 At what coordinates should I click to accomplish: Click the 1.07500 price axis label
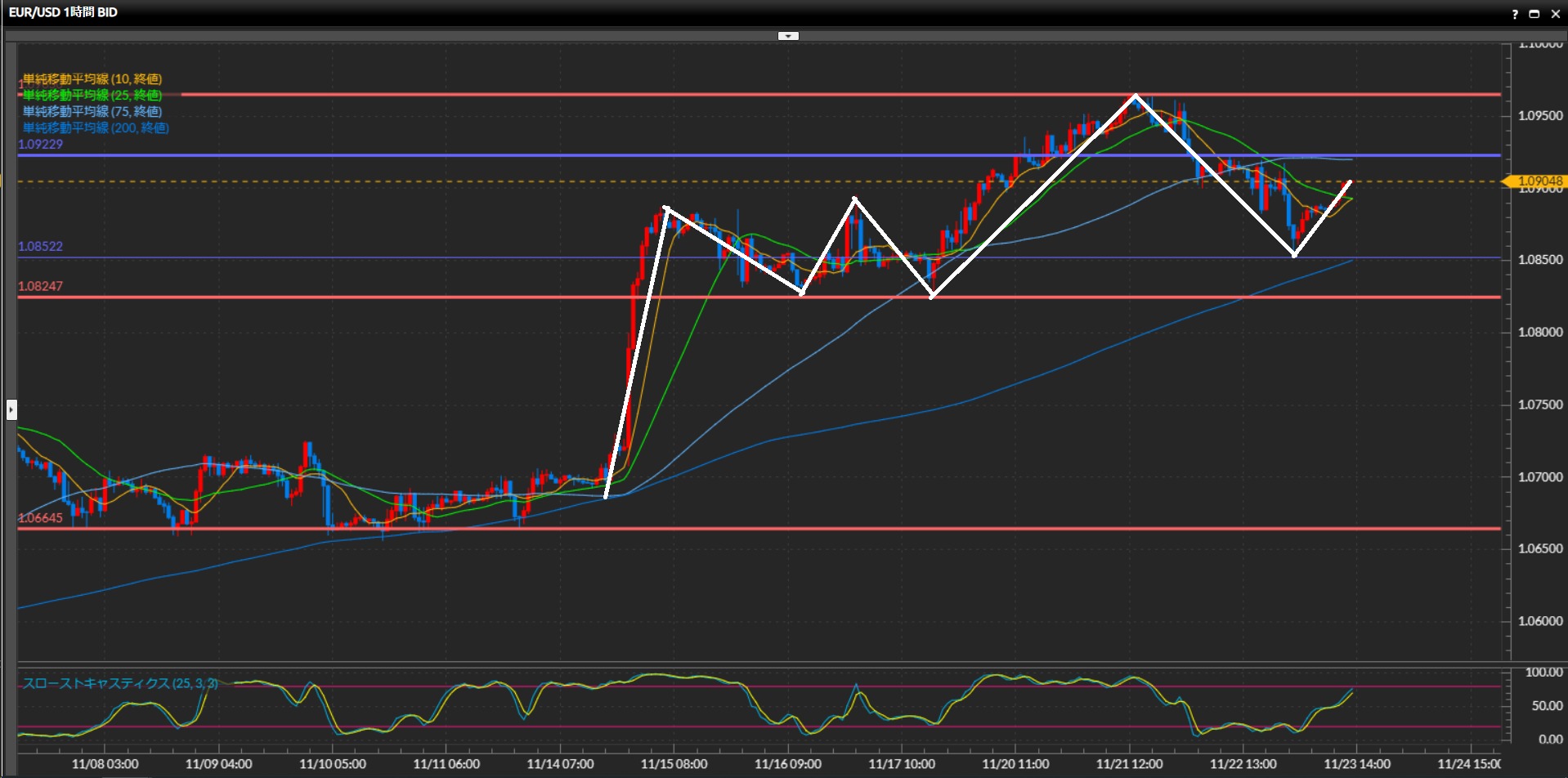[x=1540, y=405]
